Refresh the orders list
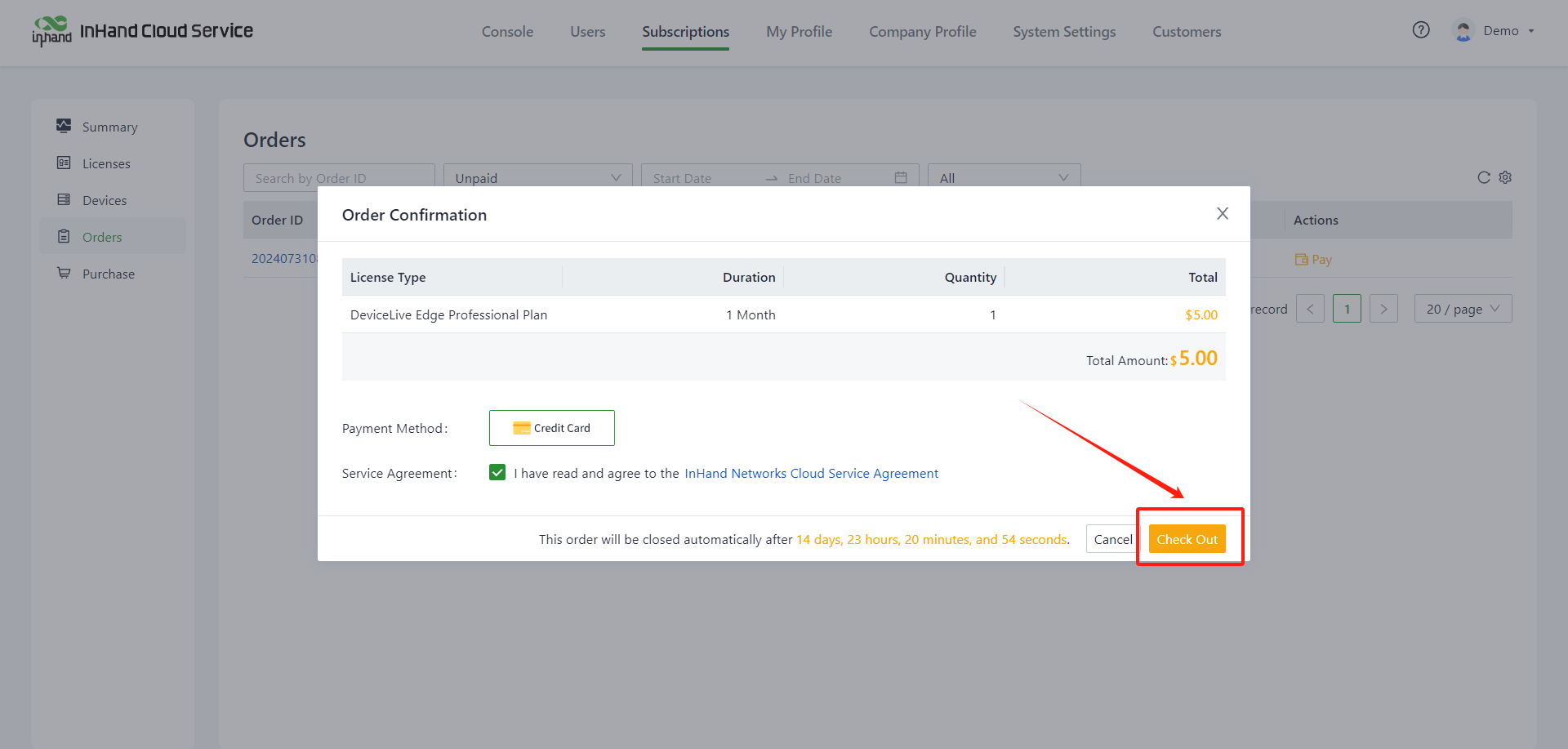Viewport: 1568px width, 749px height. [x=1483, y=177]
